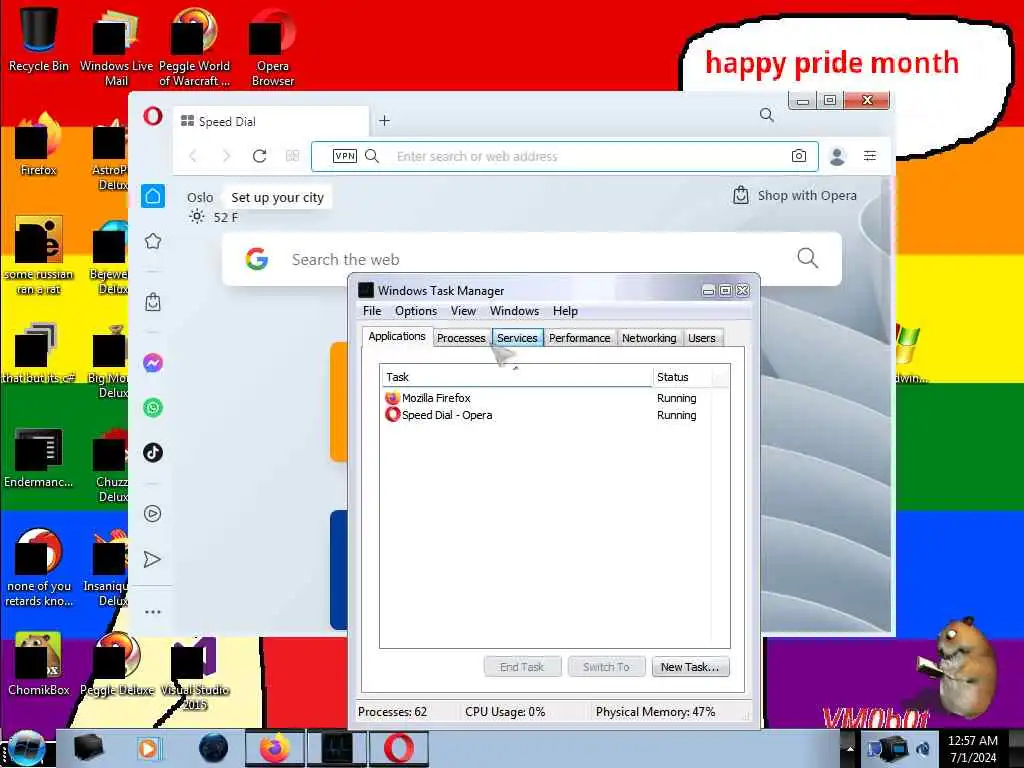Sort by Status column header

pyautogui.click(x=682, y=377)
